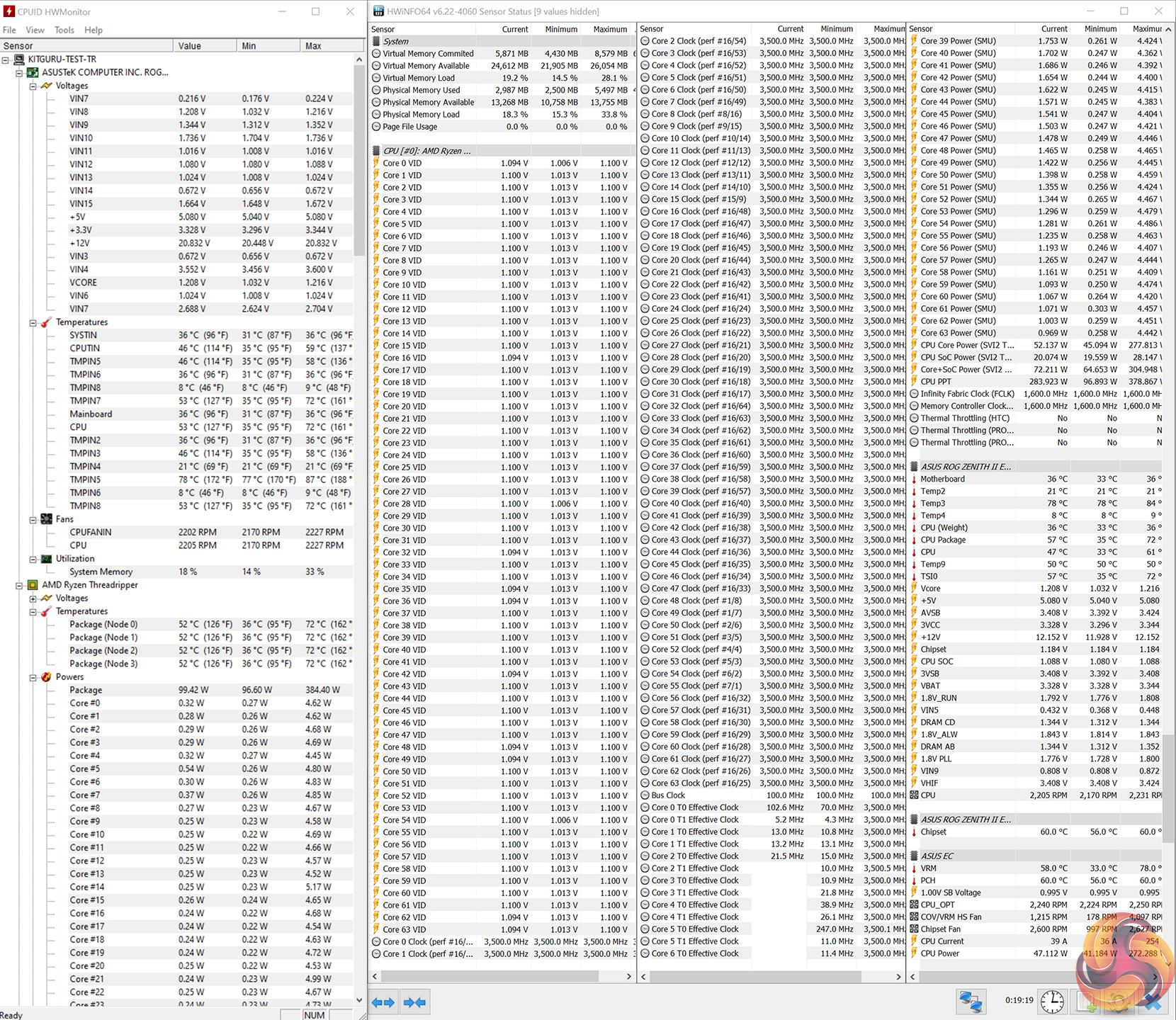Click the Voltages lightning icon under ASUSTeK
The image size is (1176, 1020).
point(47,86)
